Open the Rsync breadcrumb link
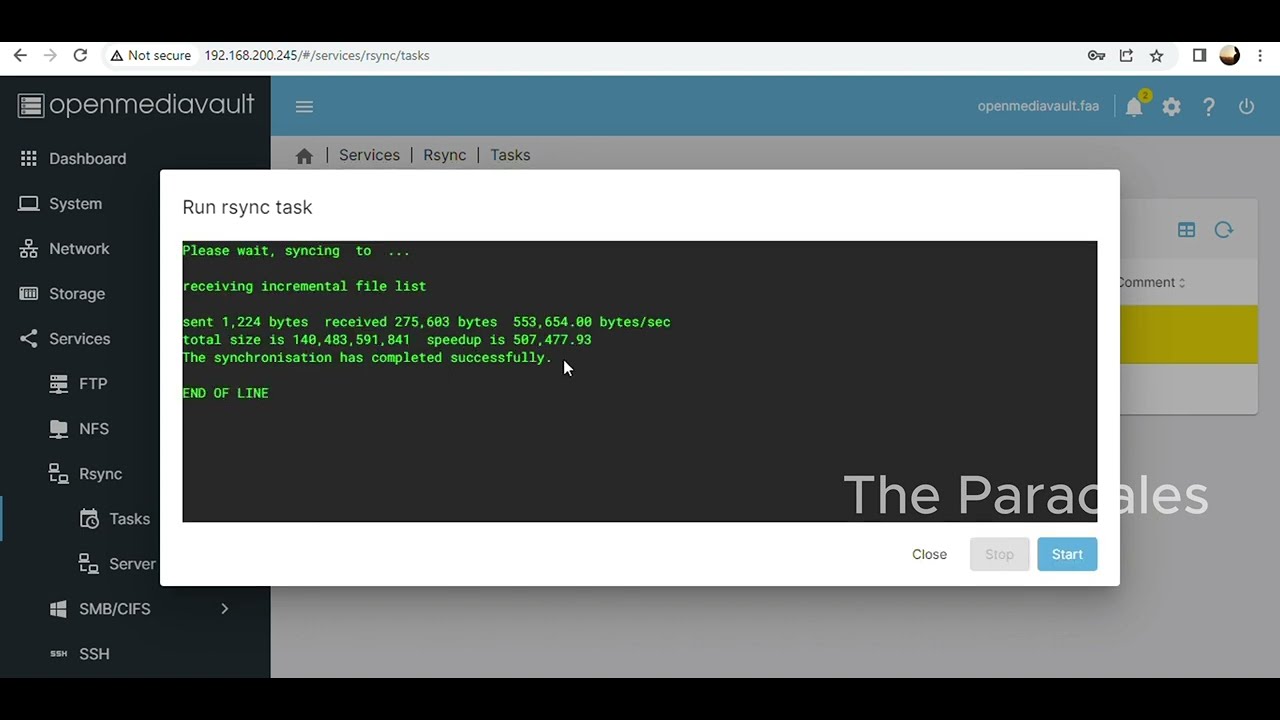This screenshot has width=1280, height=720. pos(444,155)
